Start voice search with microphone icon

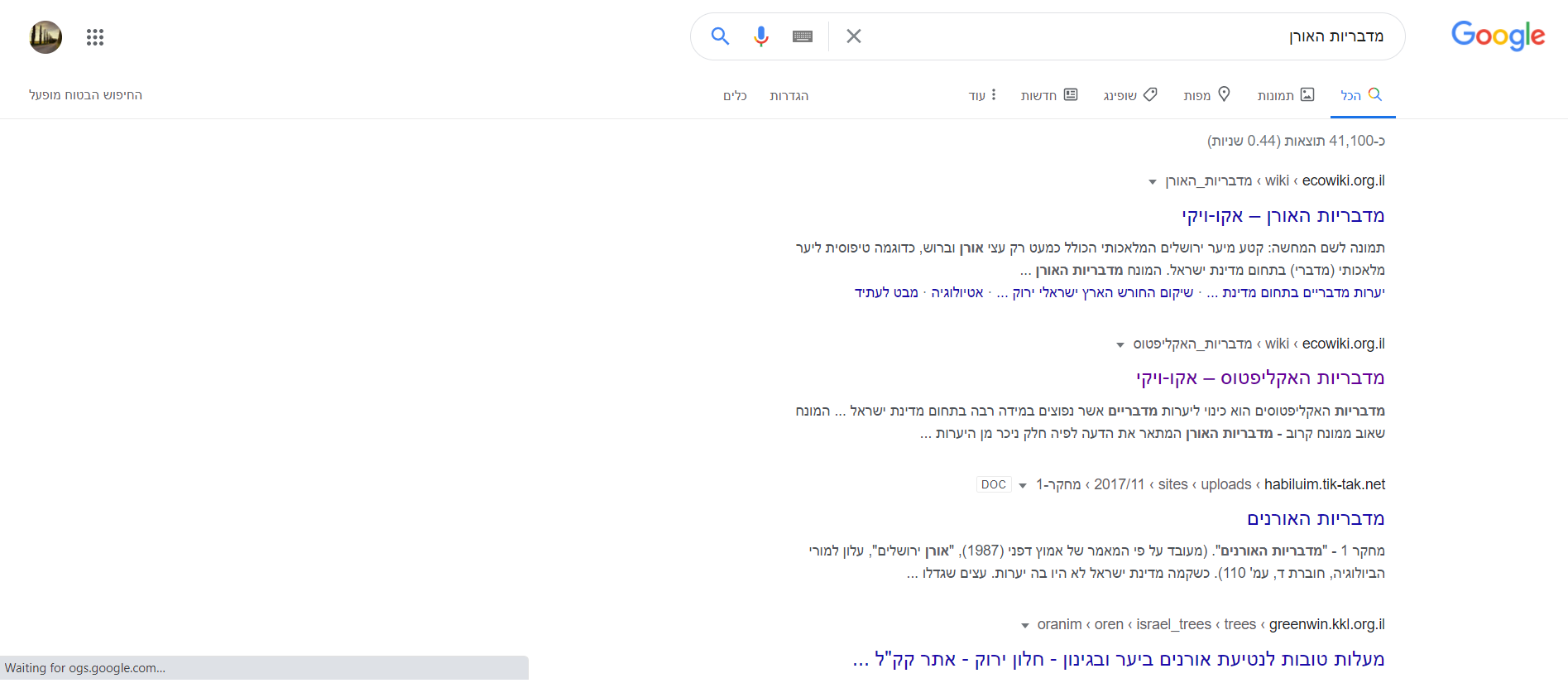tap(761, 36)
